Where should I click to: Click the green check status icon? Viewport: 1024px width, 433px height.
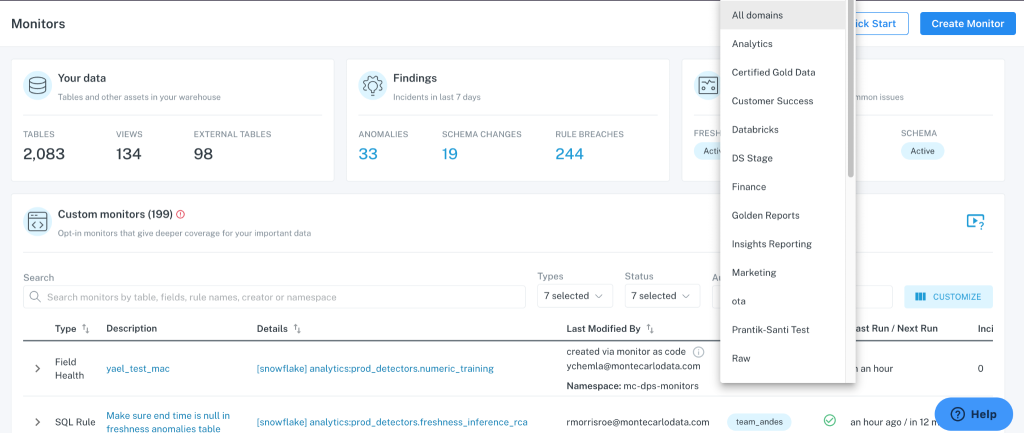click(829, 420)
